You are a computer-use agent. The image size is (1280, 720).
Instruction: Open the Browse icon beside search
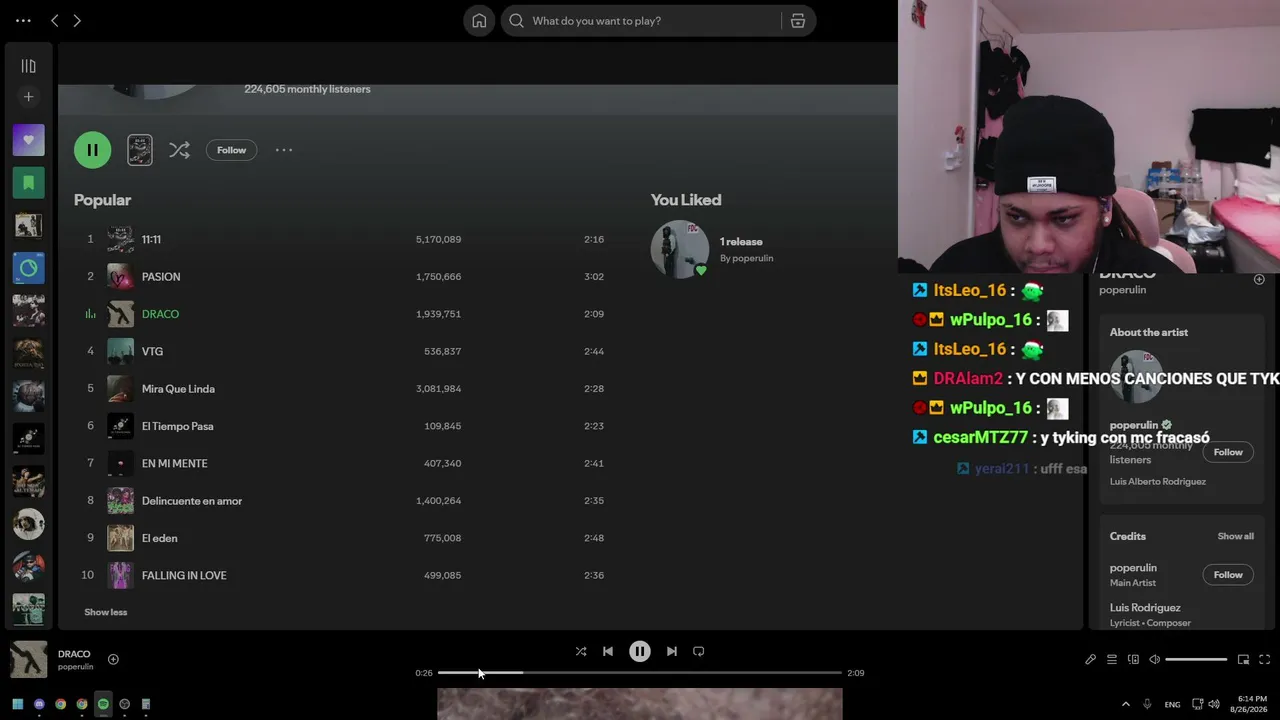798,21
